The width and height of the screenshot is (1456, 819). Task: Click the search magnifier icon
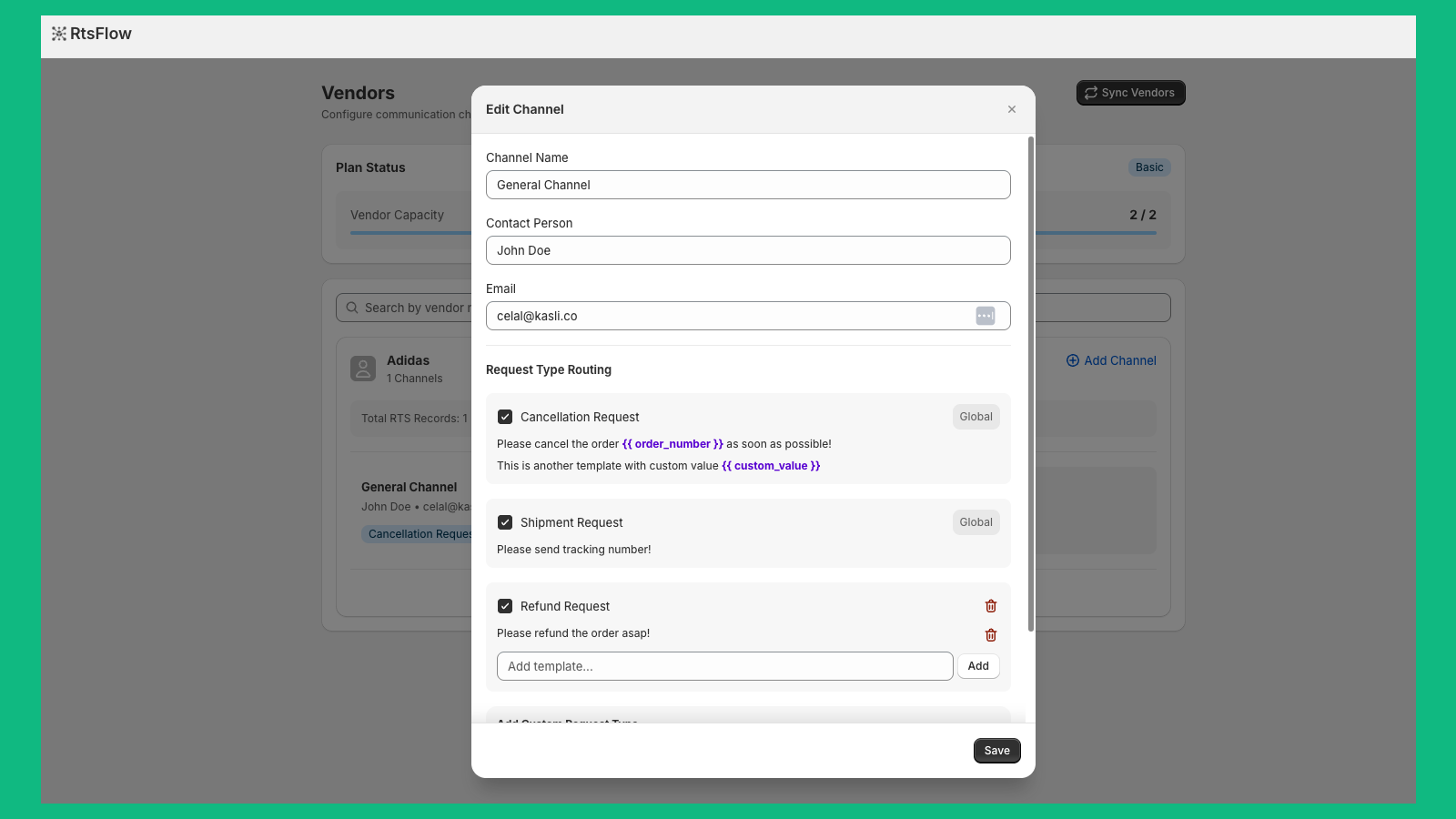tap(352, 308)
